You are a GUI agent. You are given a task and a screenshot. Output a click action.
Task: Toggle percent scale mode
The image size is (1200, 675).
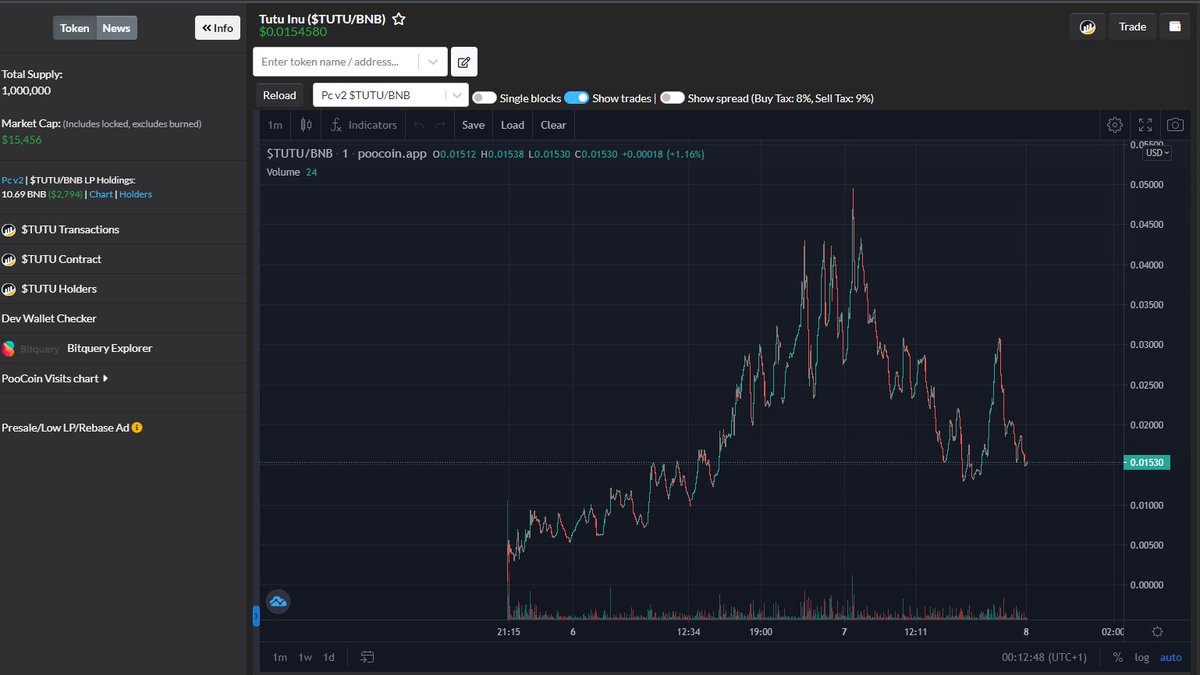(1118, 657)
